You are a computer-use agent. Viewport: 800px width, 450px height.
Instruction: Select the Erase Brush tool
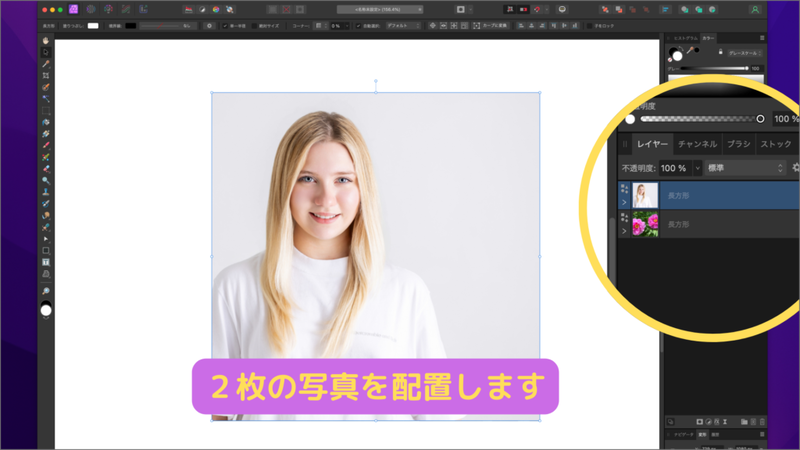(x=45, y=169)
